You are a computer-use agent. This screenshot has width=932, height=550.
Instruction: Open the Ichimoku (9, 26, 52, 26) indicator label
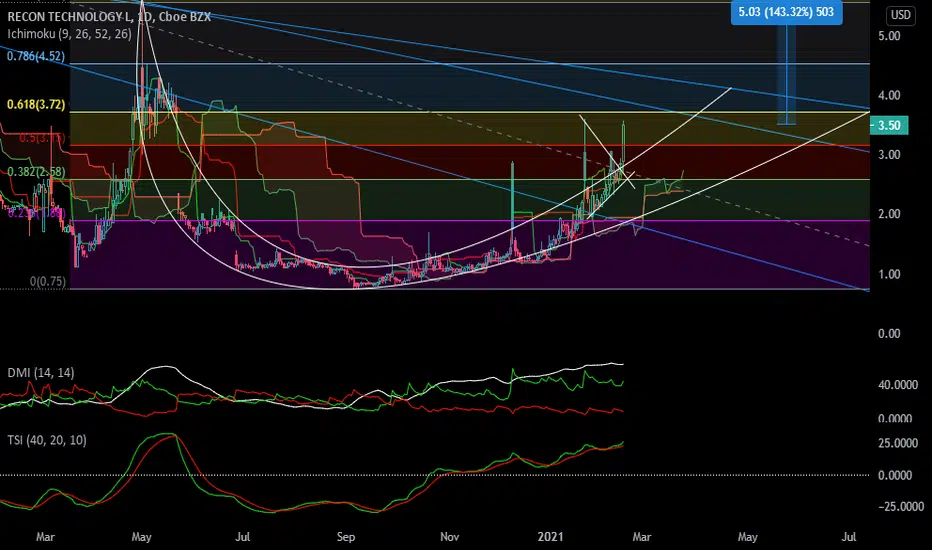(70, 34)
